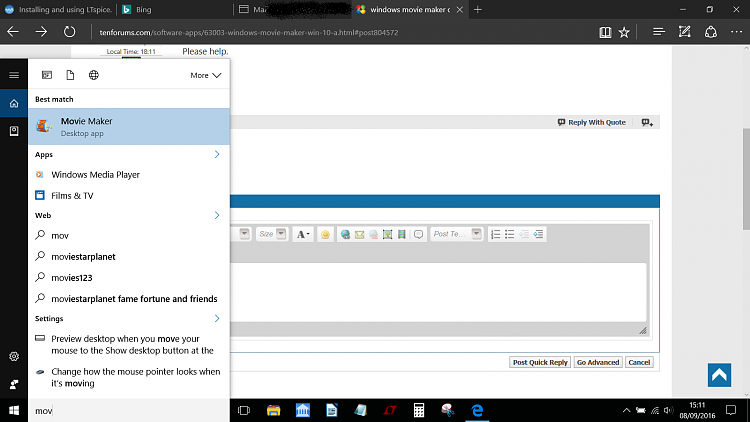
Task: Open the Start menu hamburger button
Action: 14,75
